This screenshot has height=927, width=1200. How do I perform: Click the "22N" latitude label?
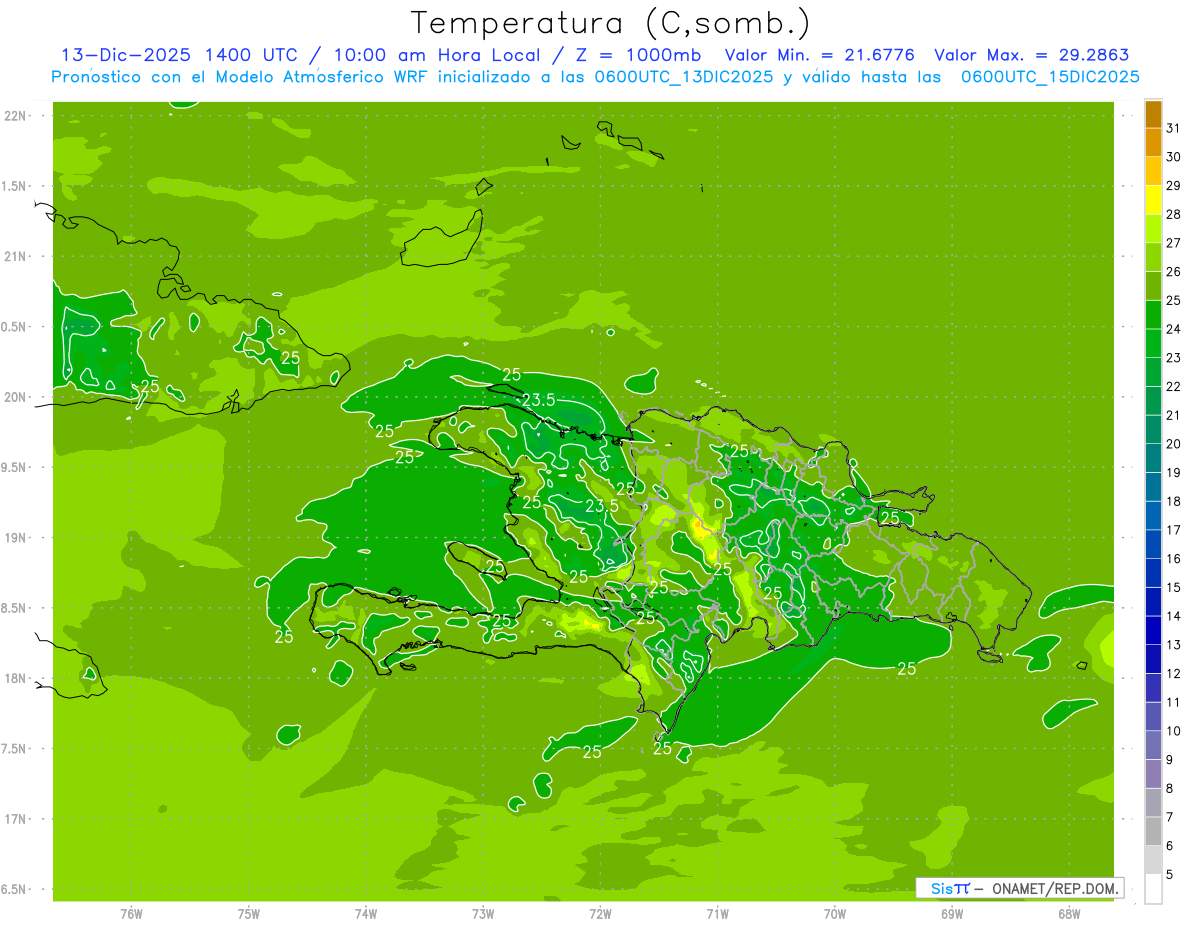[x=16, y=116]
